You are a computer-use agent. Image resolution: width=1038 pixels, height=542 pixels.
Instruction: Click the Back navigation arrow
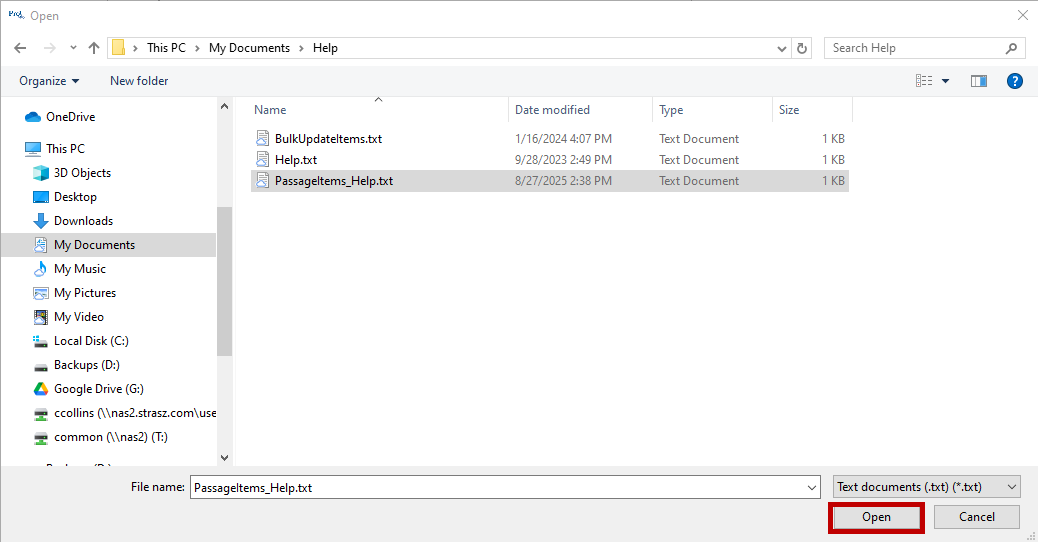(20, 48)
